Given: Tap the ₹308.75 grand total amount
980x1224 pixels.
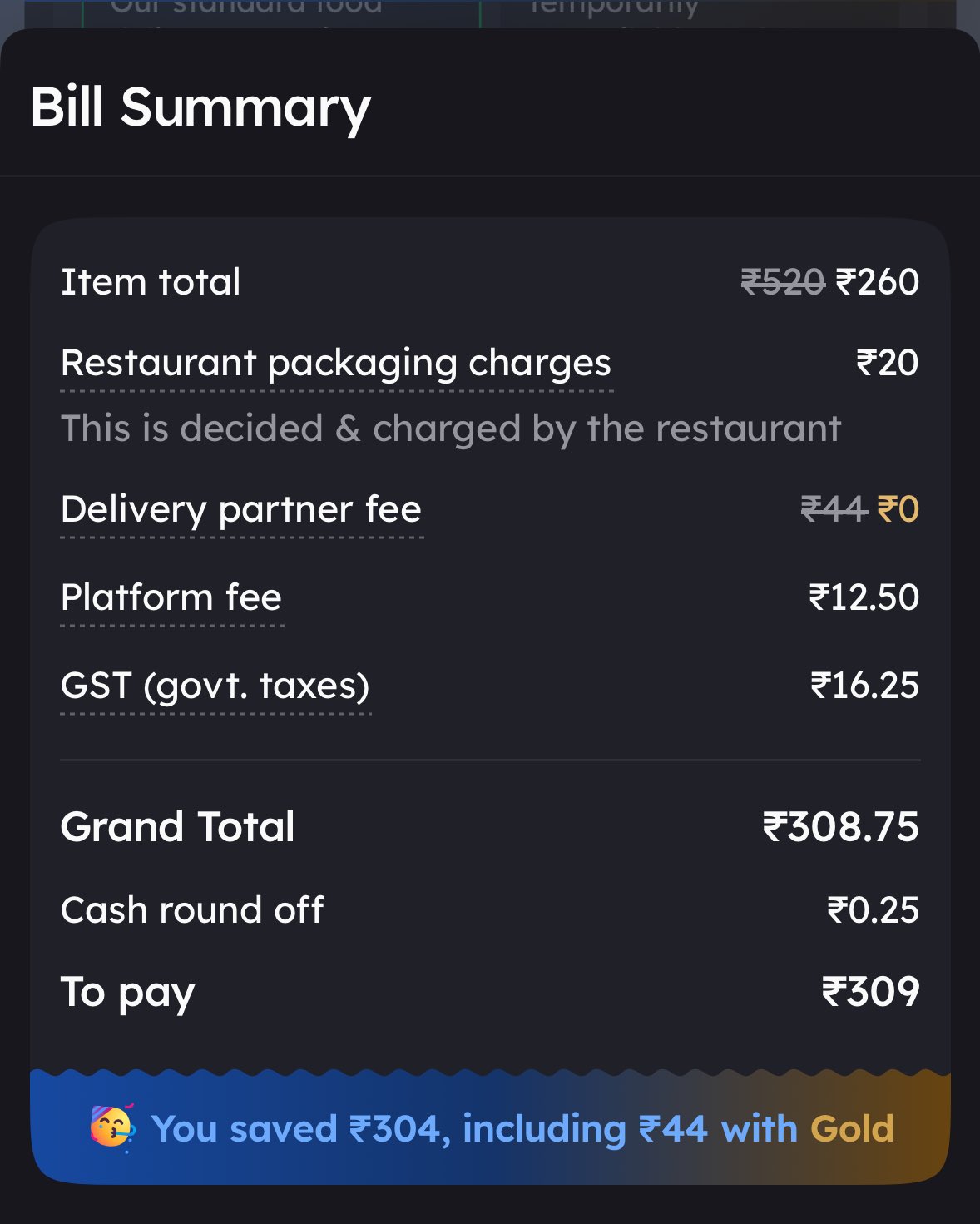Looking at the screenshot, I should [x=841, y=827].
